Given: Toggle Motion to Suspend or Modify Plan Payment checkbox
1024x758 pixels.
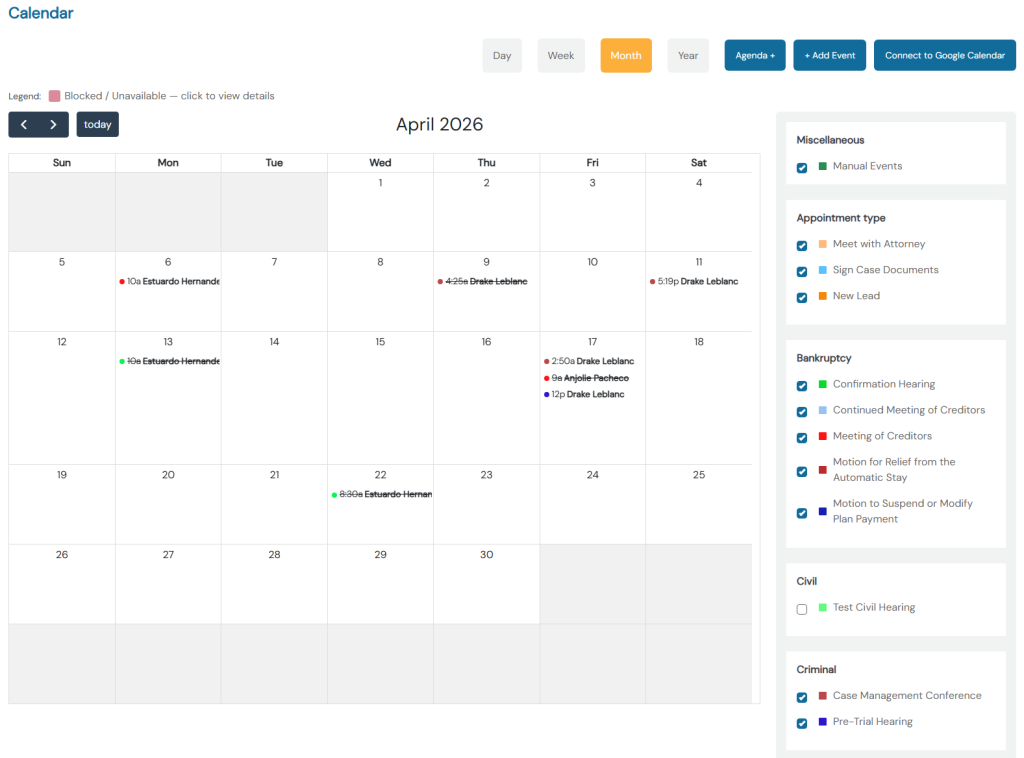Looking at the screenshot, I should pyautogui.click(x=802, y=513).
